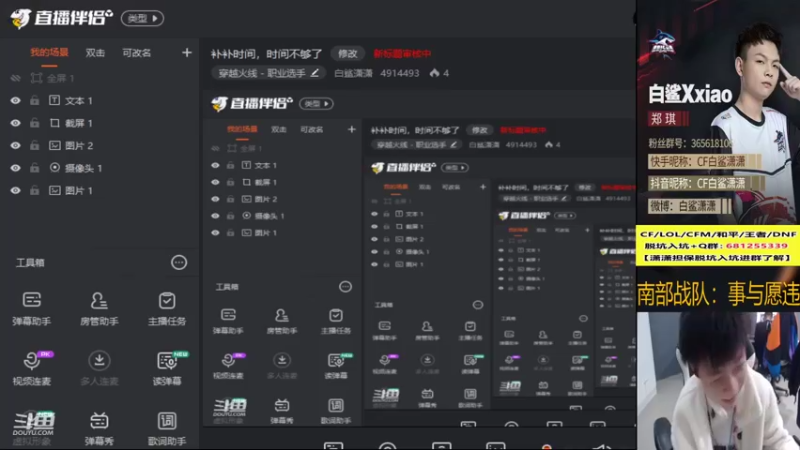This screenshot has height=450, width=800.
Task: Click the 直播伴侣 logo in the header
Action: point(61,18)
